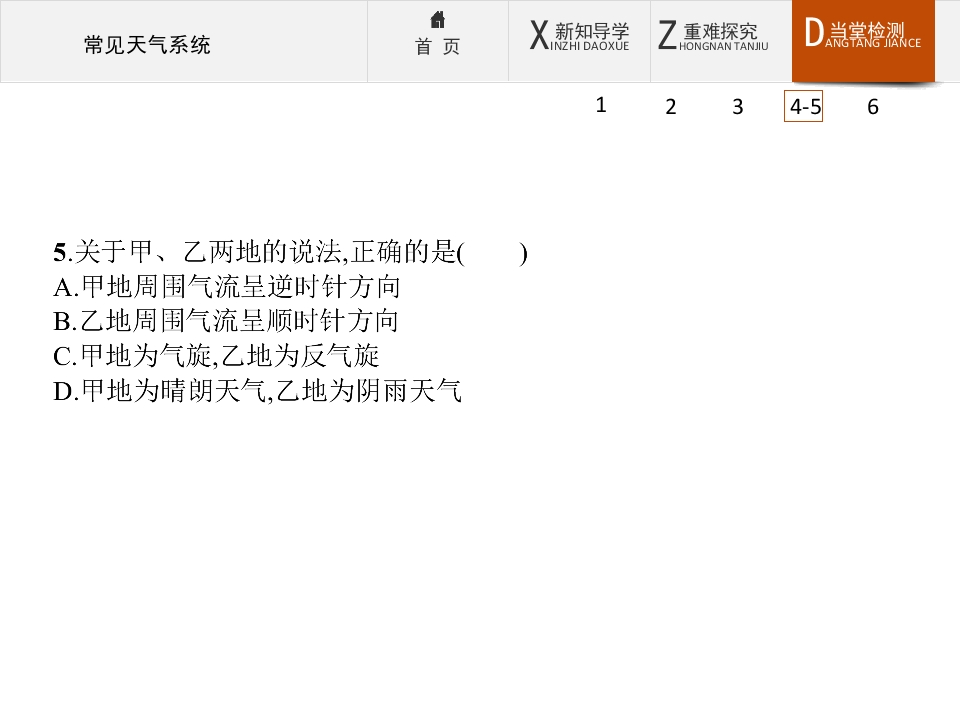
Task: Switch to the 重难探究 tab
Action: click(x=721, y=41)
